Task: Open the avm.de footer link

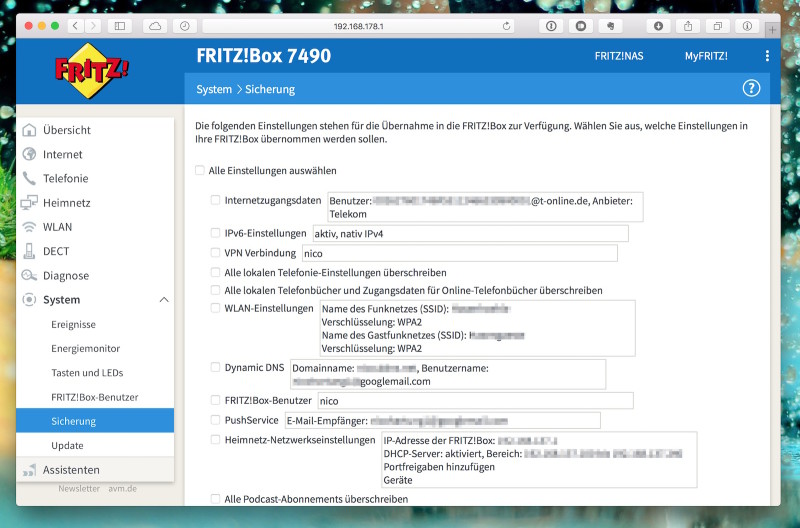Action: [122, 488]
